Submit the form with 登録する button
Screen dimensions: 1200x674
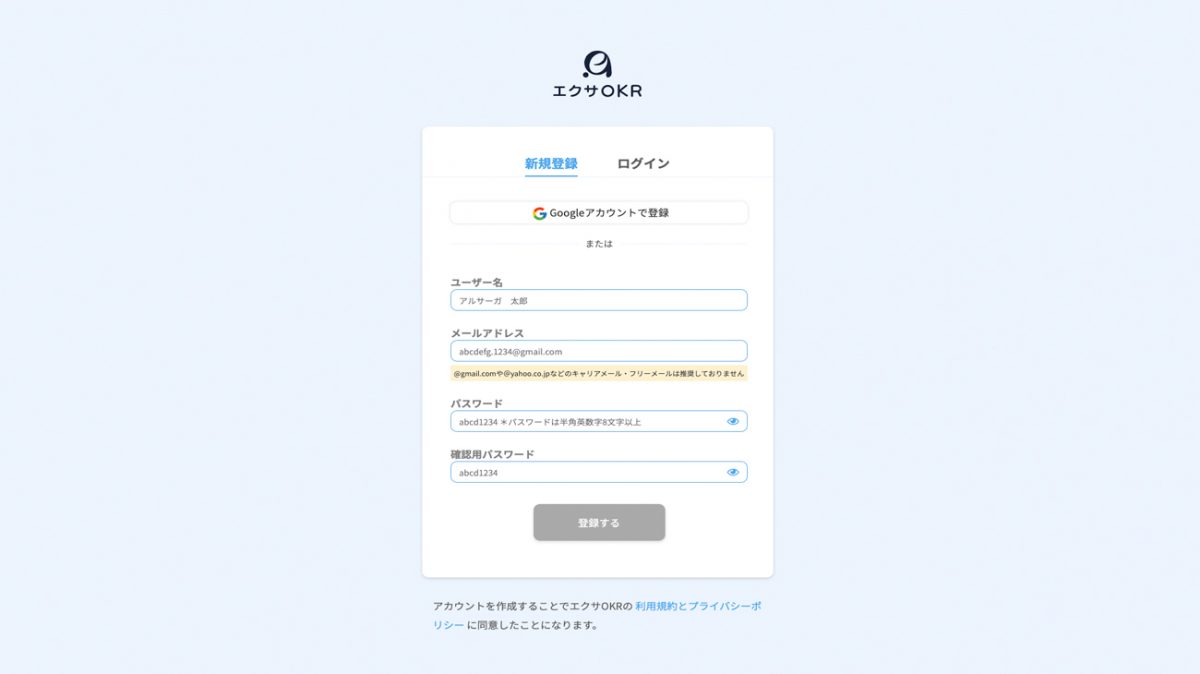pyautogui.click(x=599, y=522)
